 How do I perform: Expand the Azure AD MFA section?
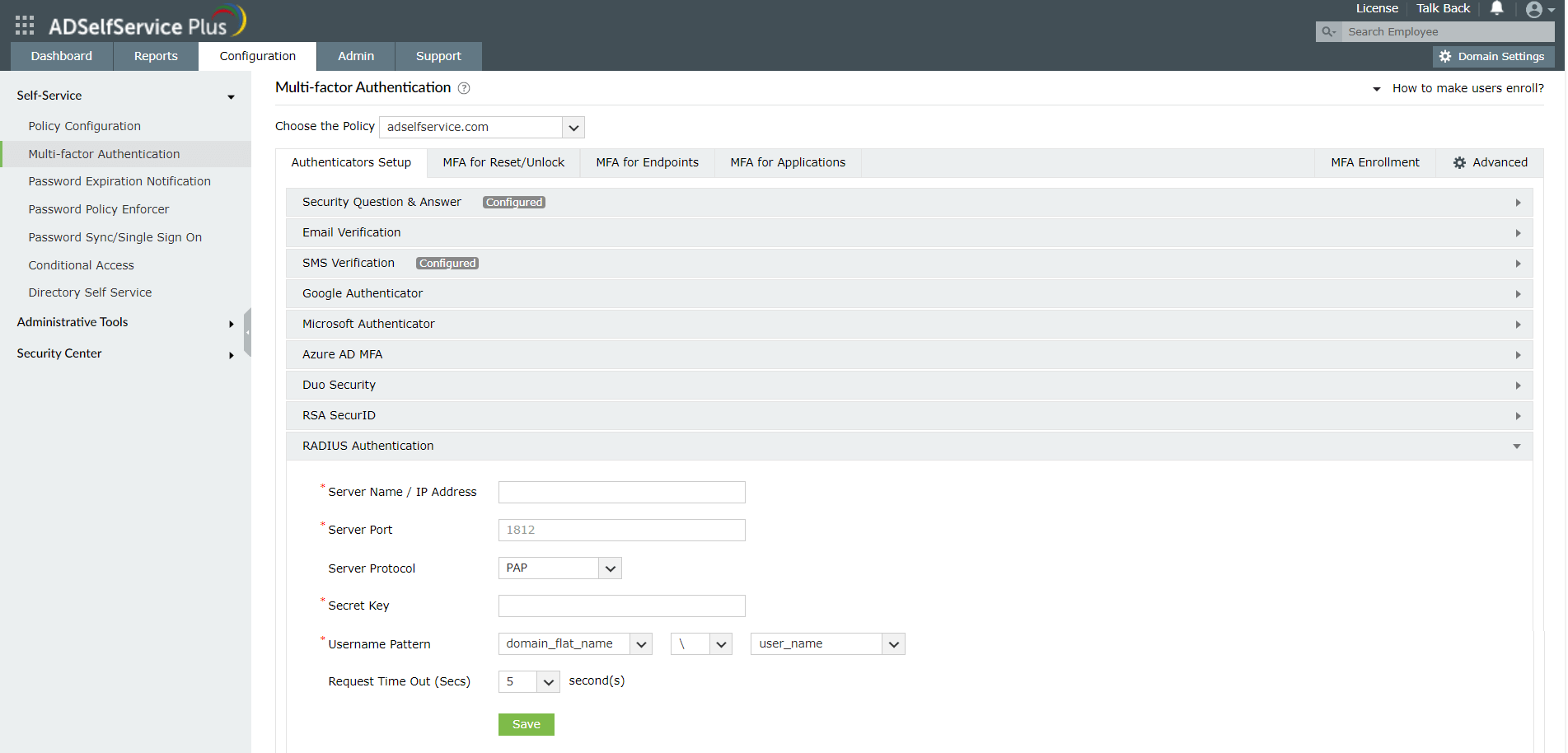910,355
